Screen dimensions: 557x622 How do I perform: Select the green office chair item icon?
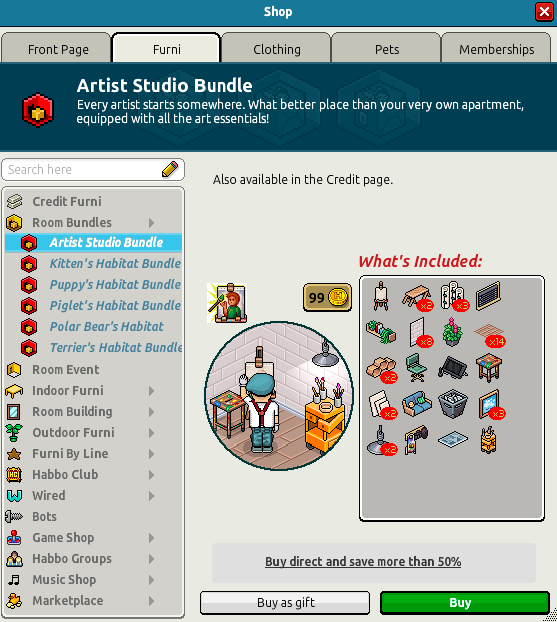[x=416, y=368]
